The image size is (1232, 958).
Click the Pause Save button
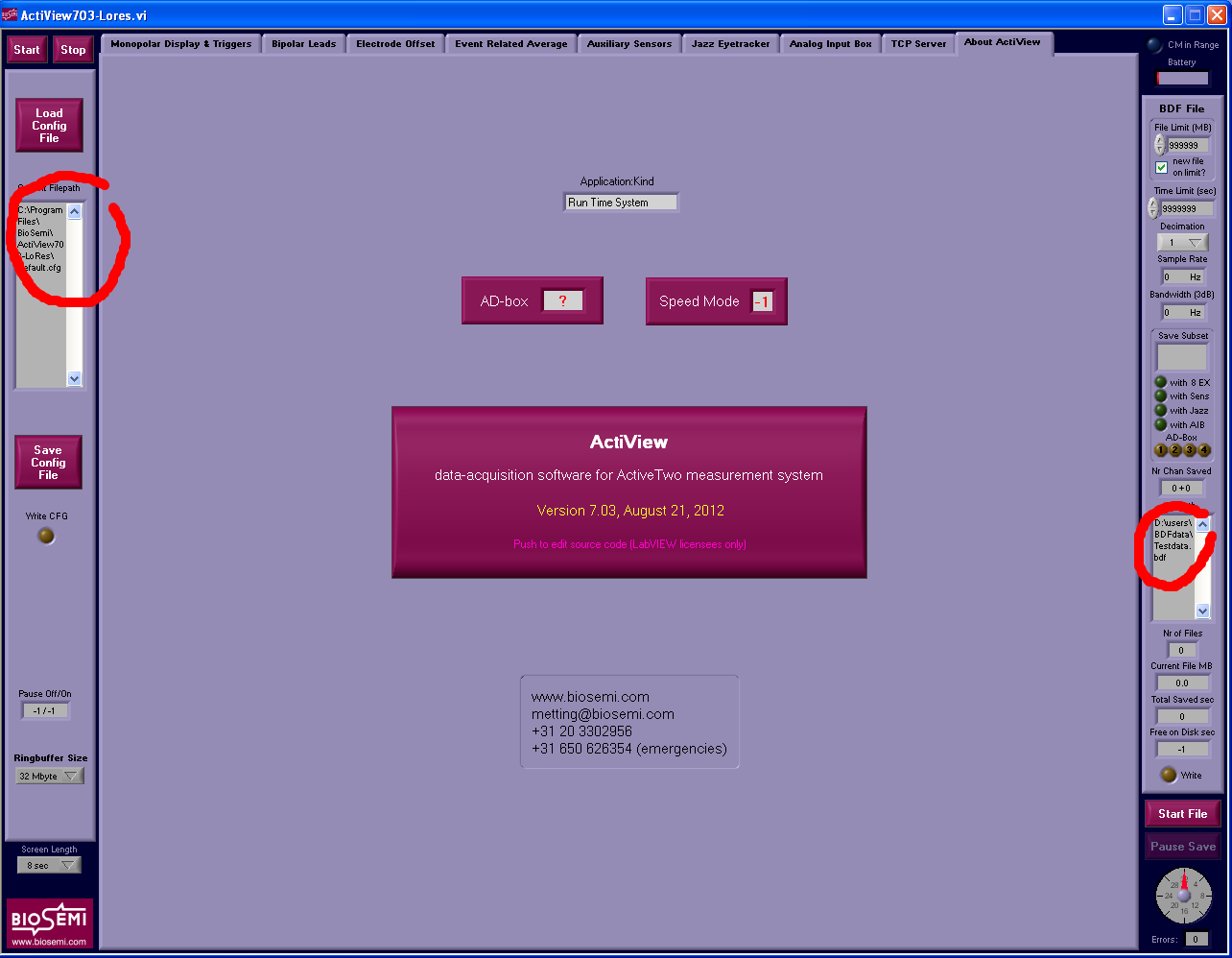[x=1182, y=847]
